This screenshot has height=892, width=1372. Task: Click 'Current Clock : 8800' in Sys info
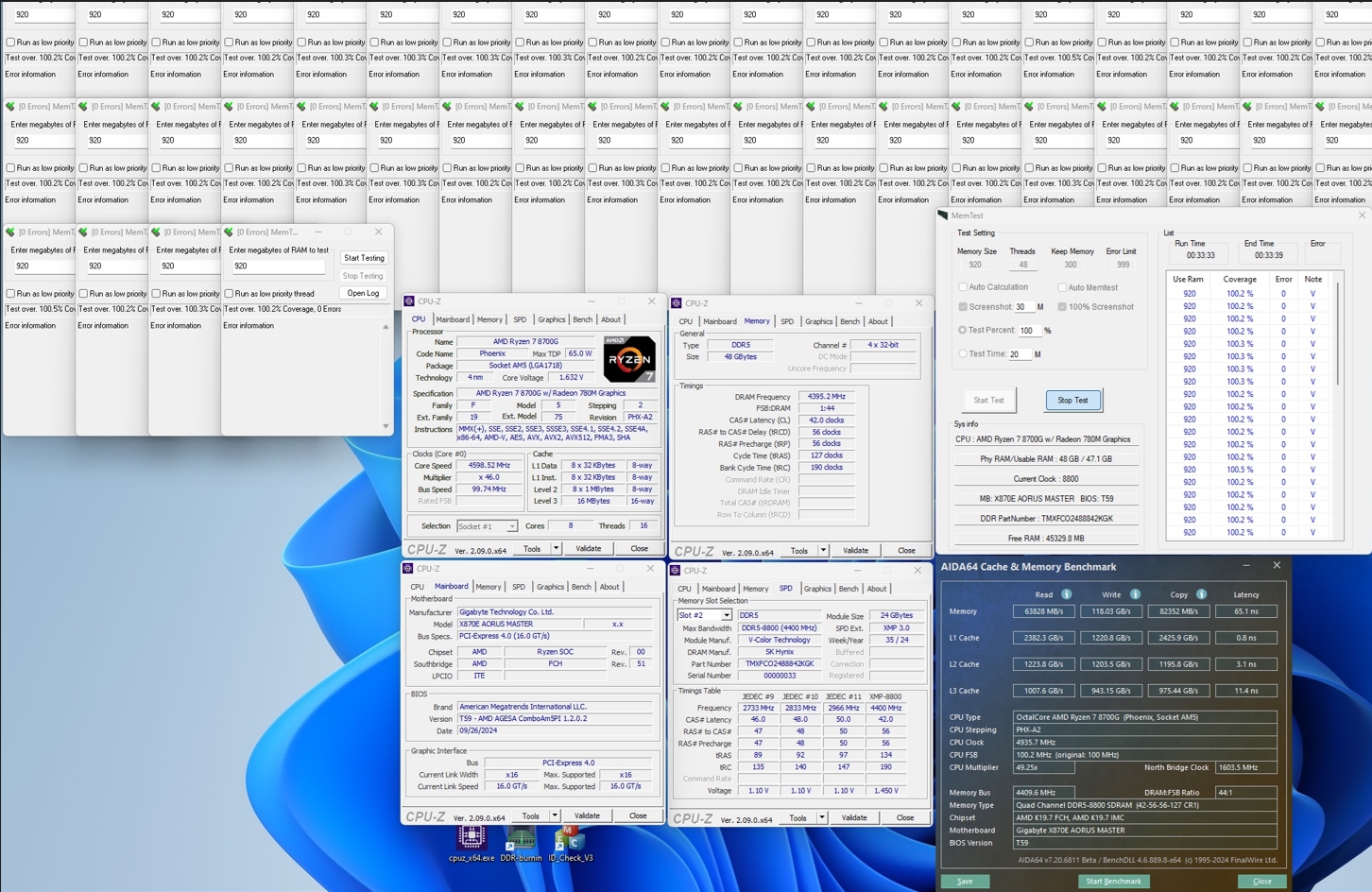1046,479
